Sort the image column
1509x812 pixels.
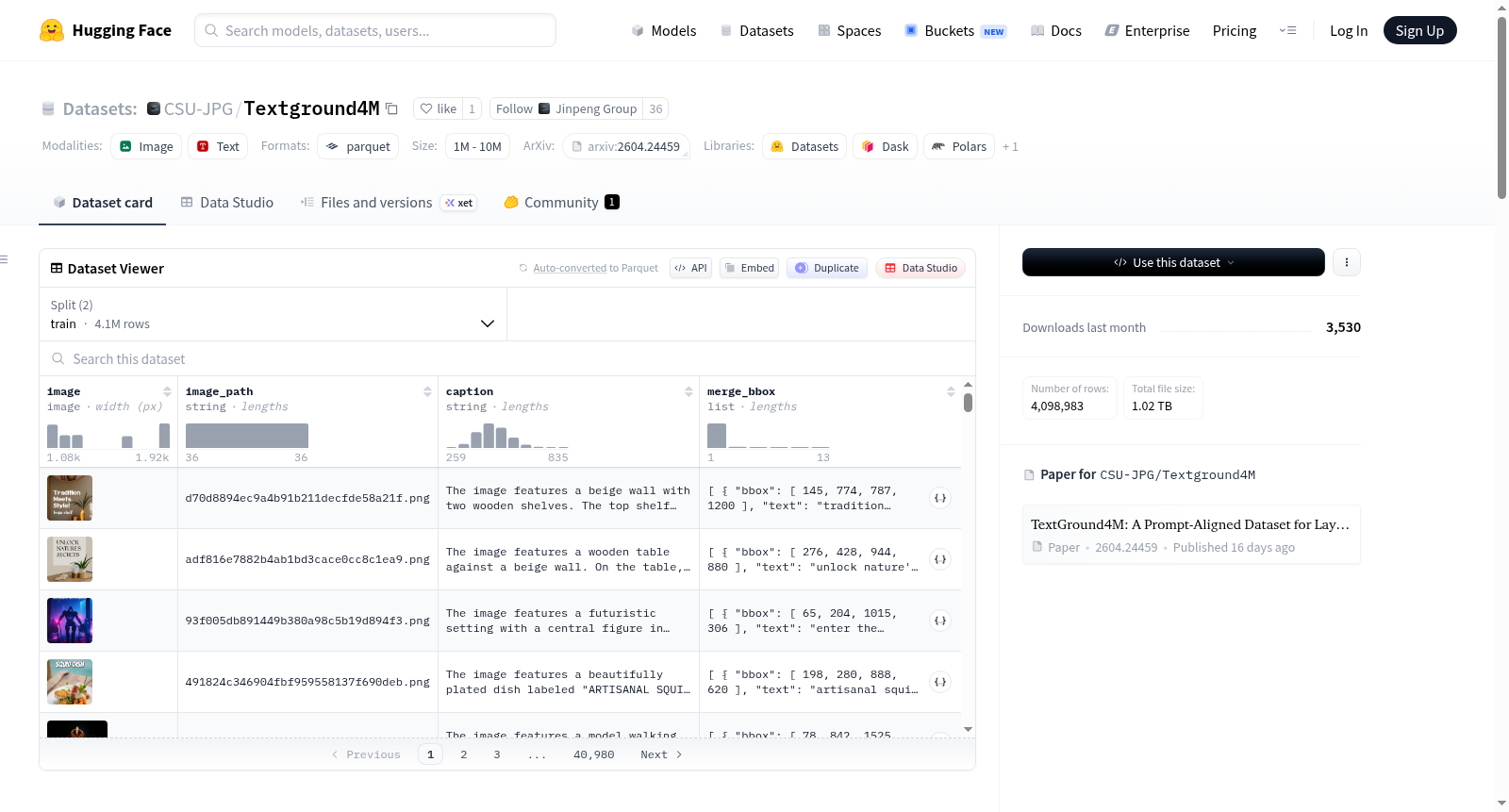167,391
